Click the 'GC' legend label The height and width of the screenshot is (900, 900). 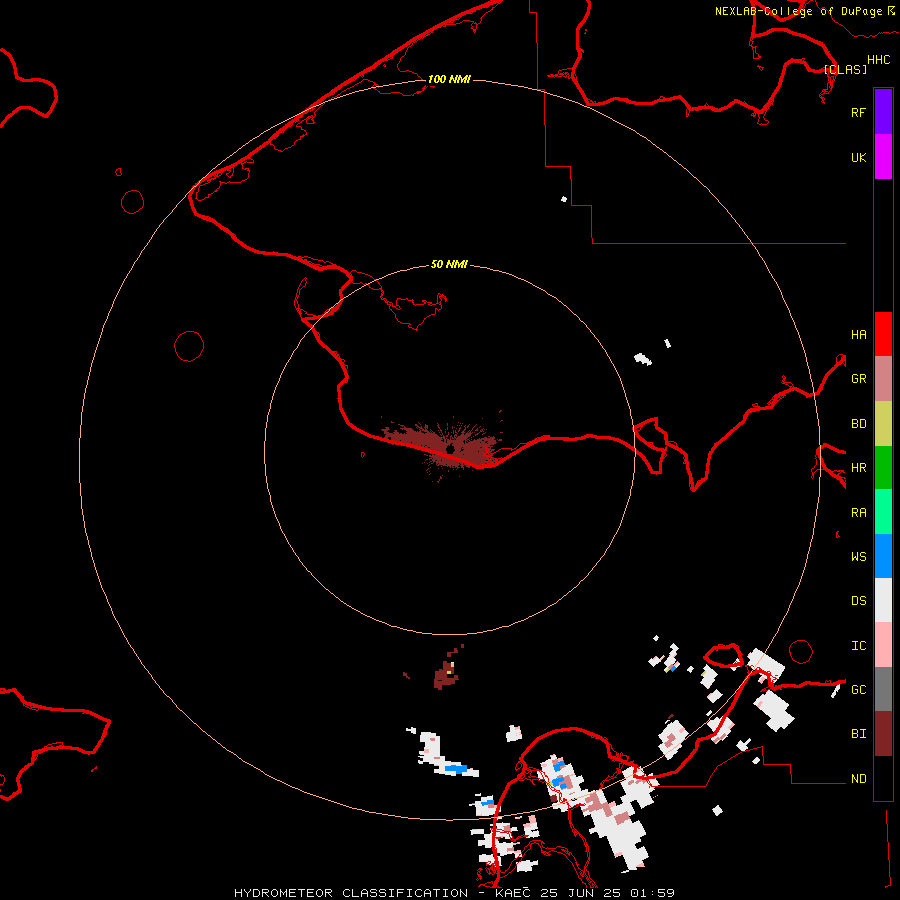coord(859,690)
